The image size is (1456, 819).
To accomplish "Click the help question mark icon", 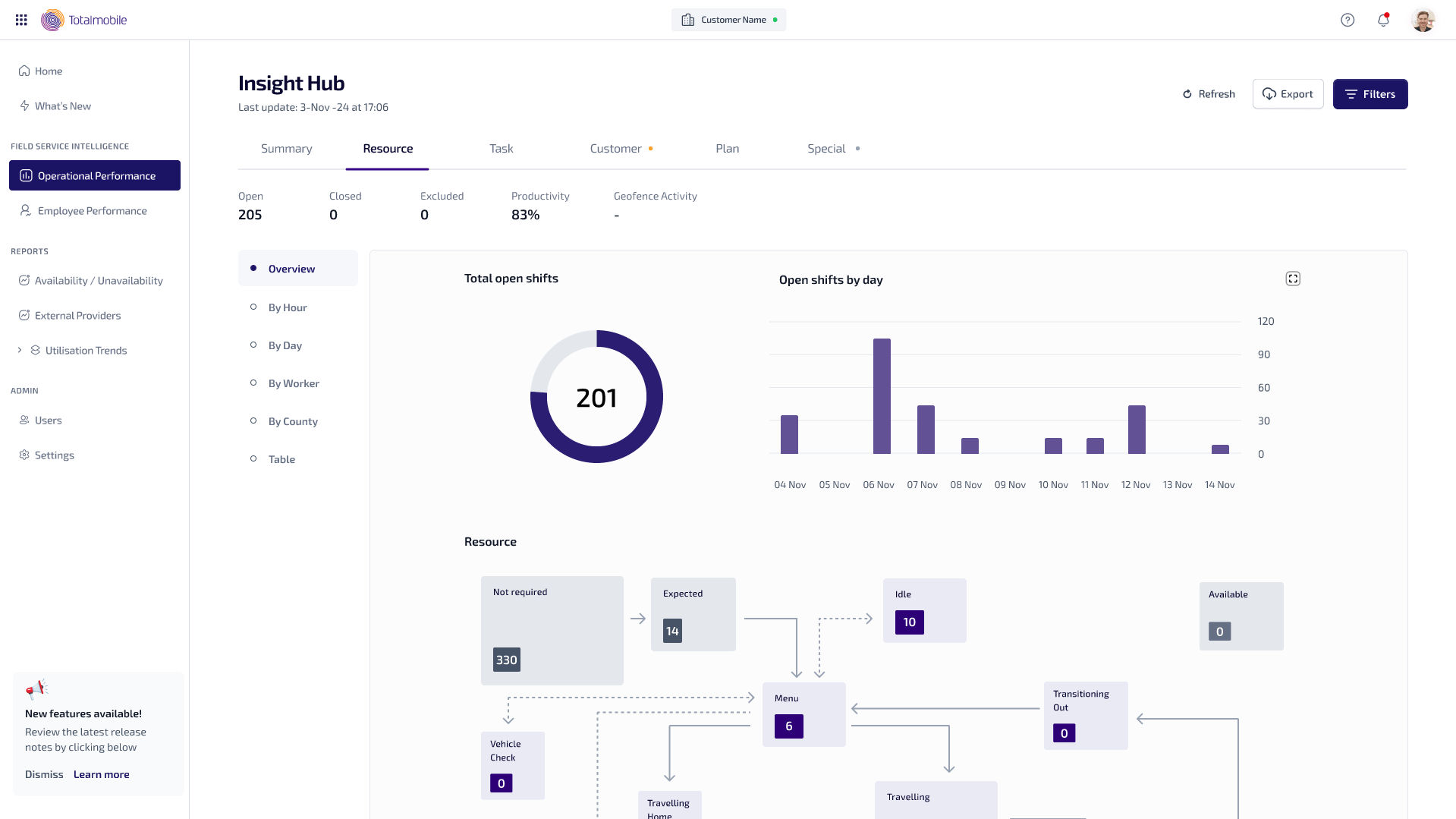I will [1348, 20].
